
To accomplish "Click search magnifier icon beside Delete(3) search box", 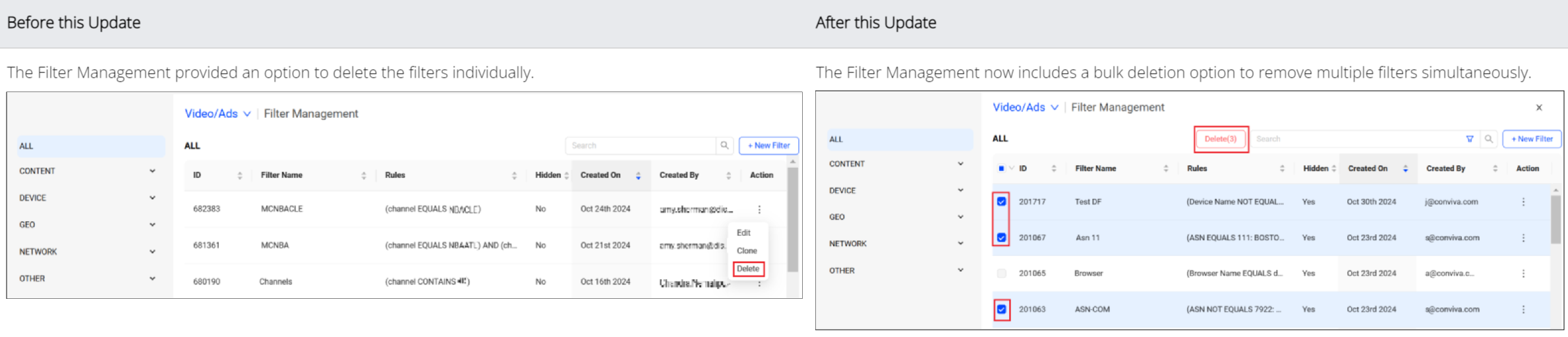I will pos(1488,139).
